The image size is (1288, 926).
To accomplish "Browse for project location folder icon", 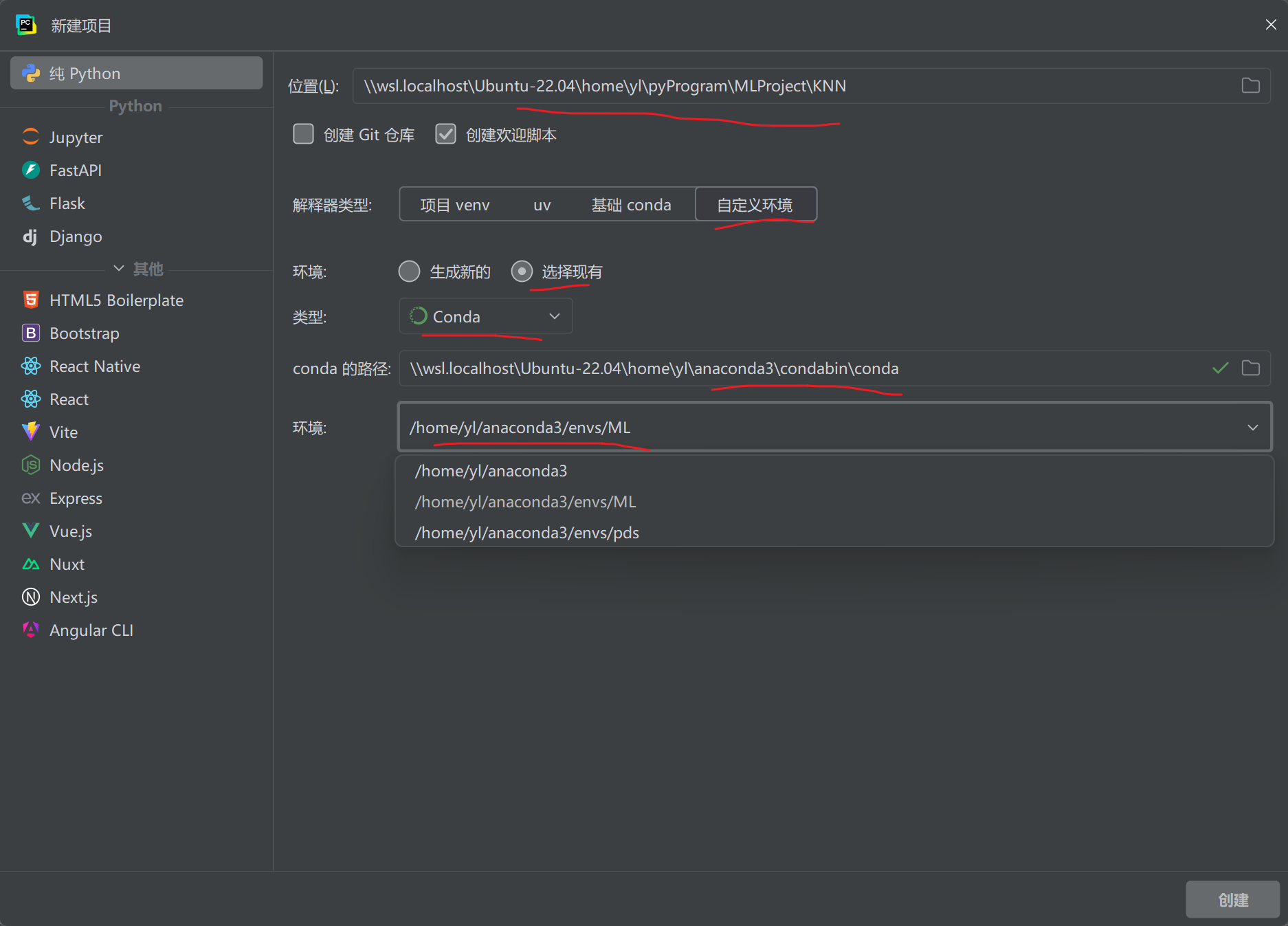I will 1250,85.
